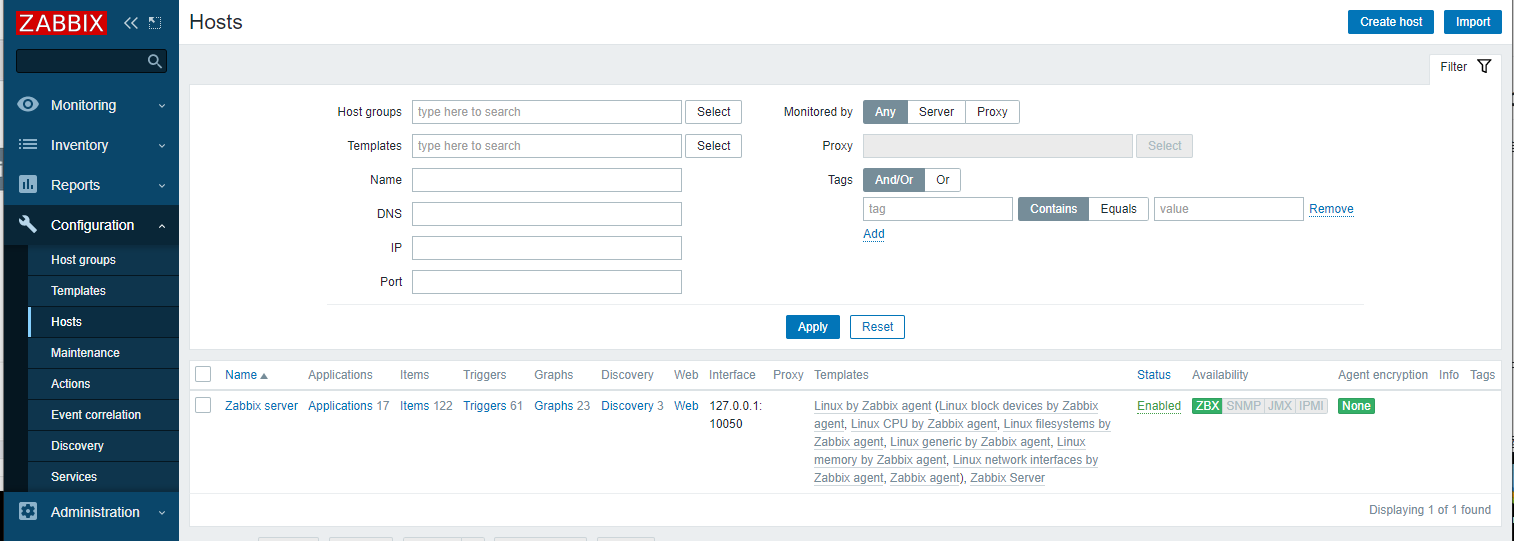
Task: Choose Or tag evaluation
Action: click(943, 180)
